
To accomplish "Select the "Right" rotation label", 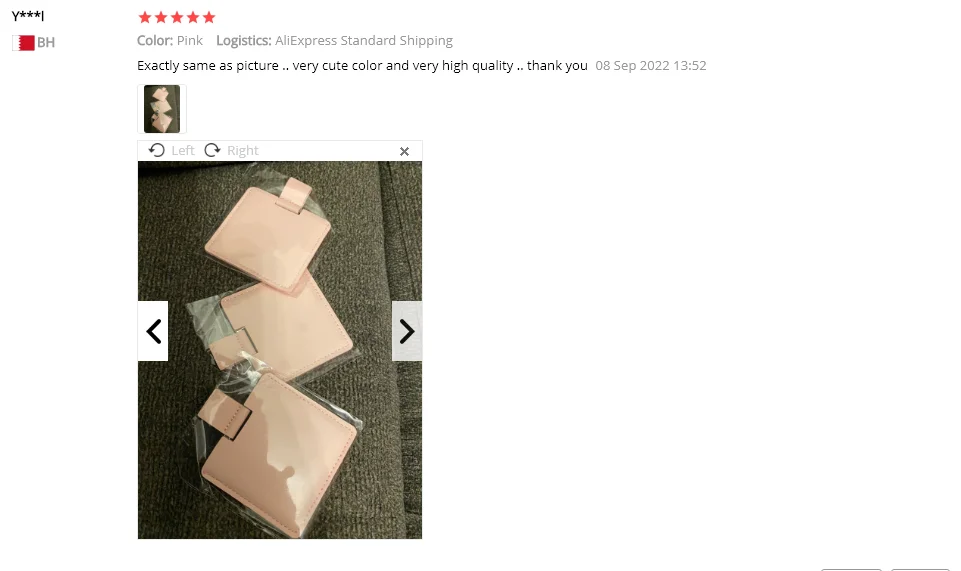I will [243, 151].
